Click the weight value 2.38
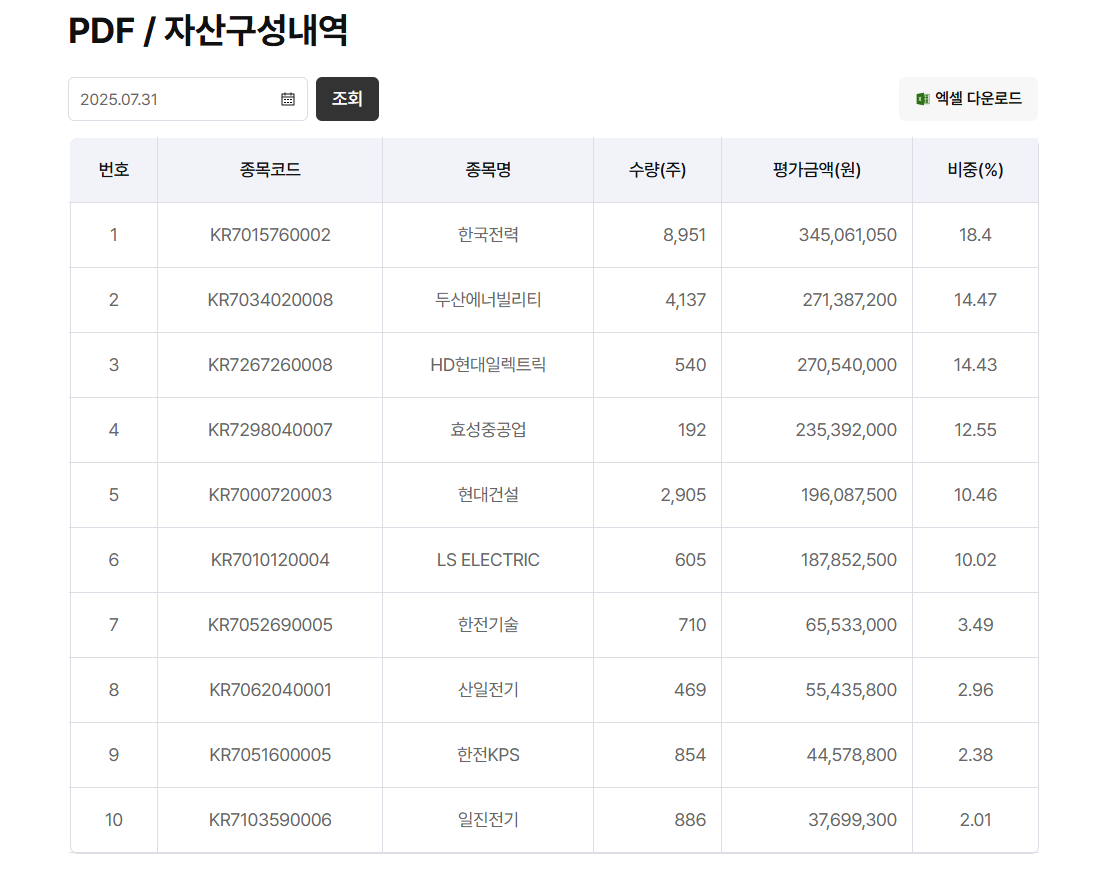 pos(975,755)
